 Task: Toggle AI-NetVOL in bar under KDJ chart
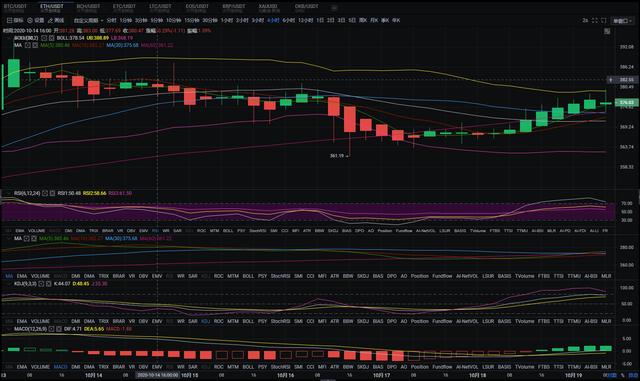coord(467,321)
